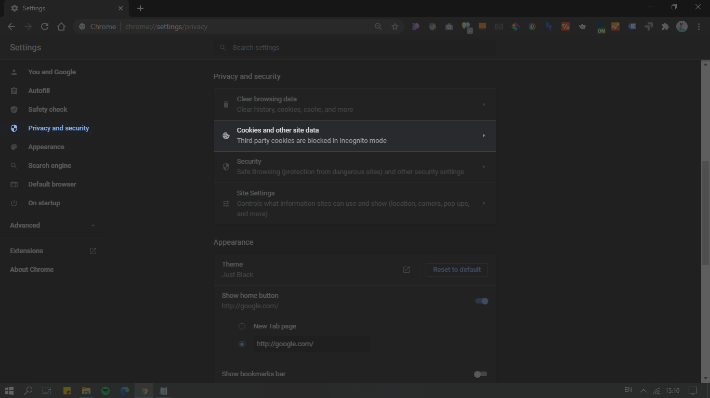Click the trash icon beside Clear browsing data
710x398 pixels.
(226, 104)
